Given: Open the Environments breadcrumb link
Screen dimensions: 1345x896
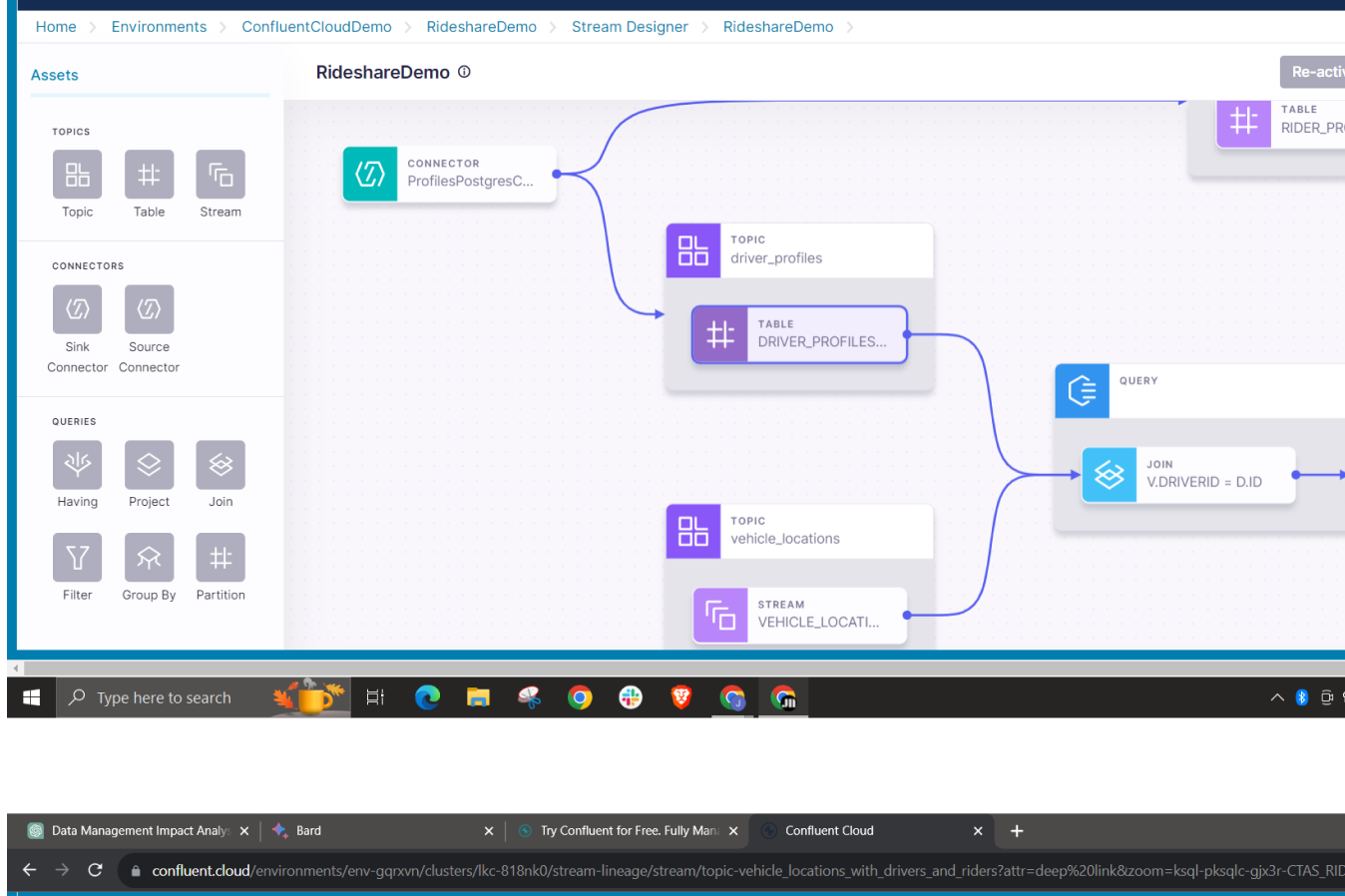Looking at the screenshot, I should tap(159, 27).
